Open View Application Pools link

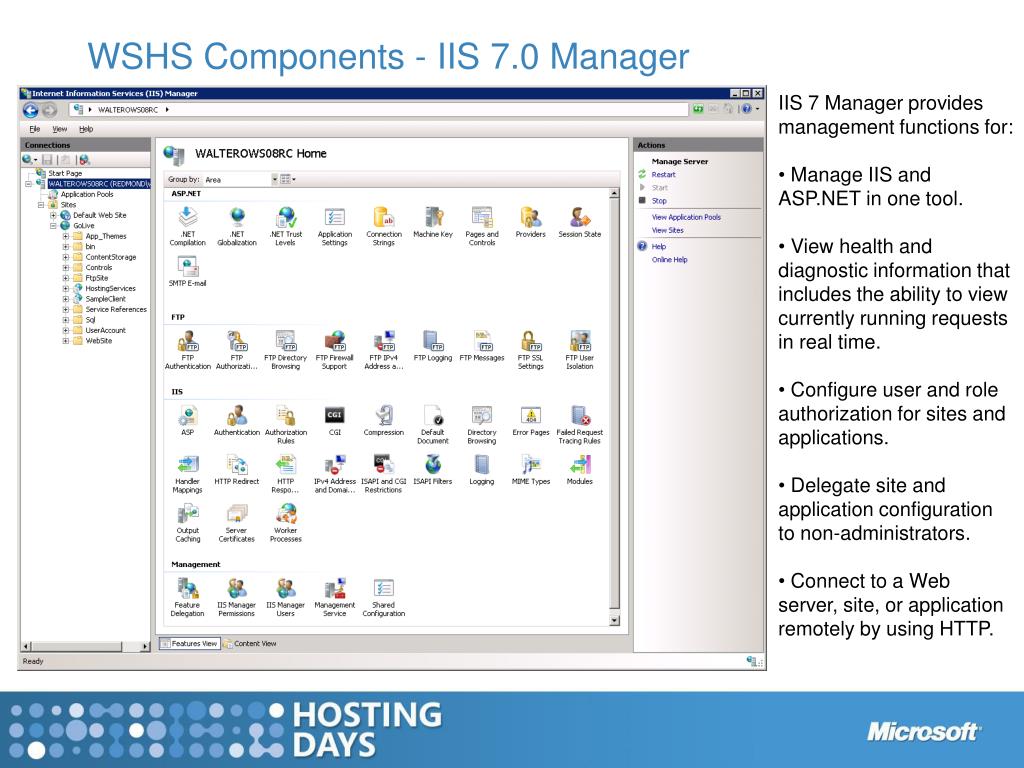686,217
